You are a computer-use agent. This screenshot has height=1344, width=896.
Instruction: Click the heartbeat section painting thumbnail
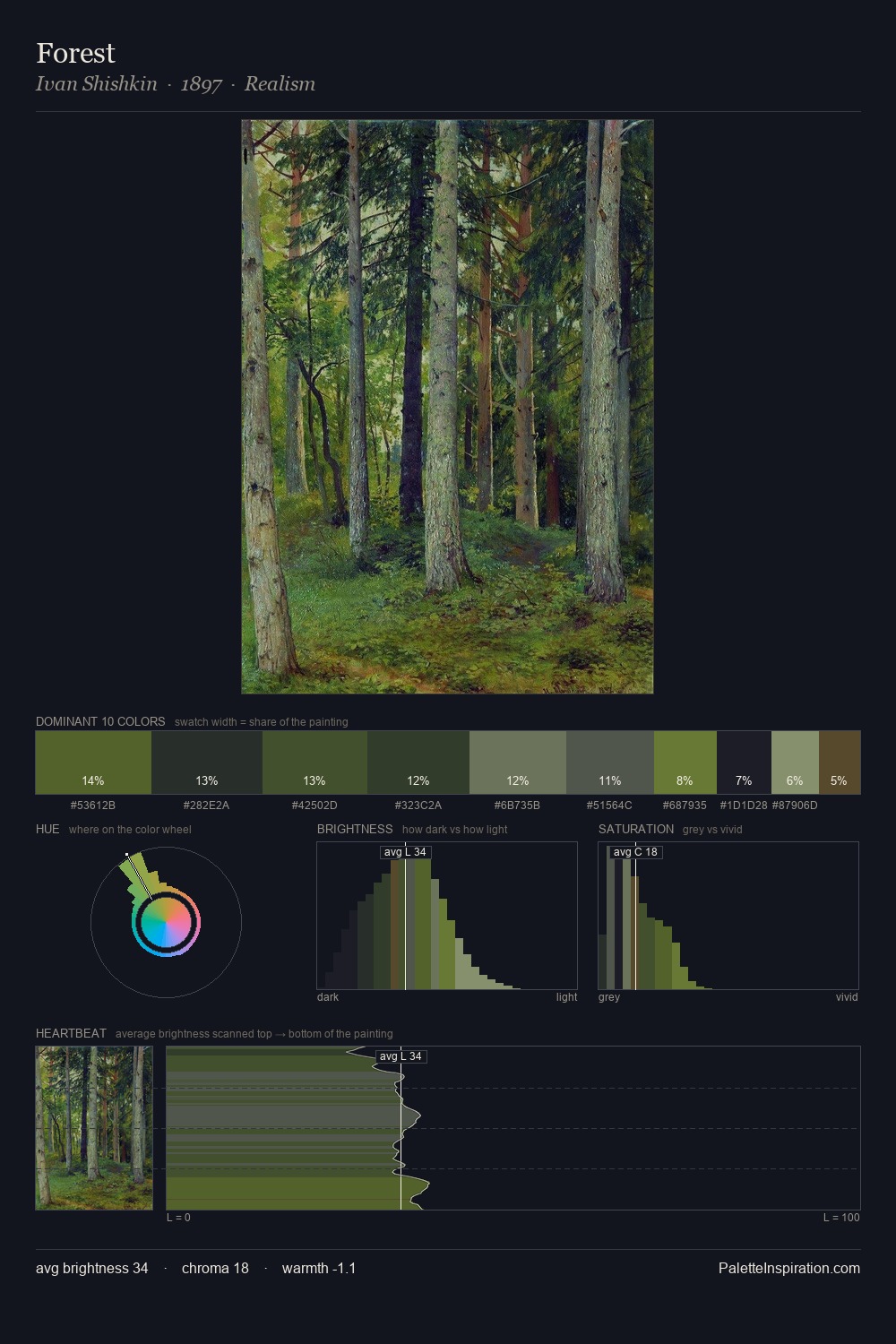click(94, 1128)
